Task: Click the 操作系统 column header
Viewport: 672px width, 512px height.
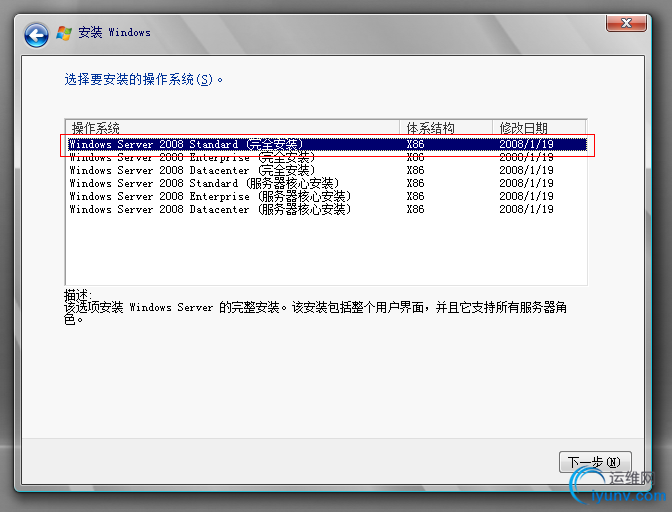Action: [233, 128]
